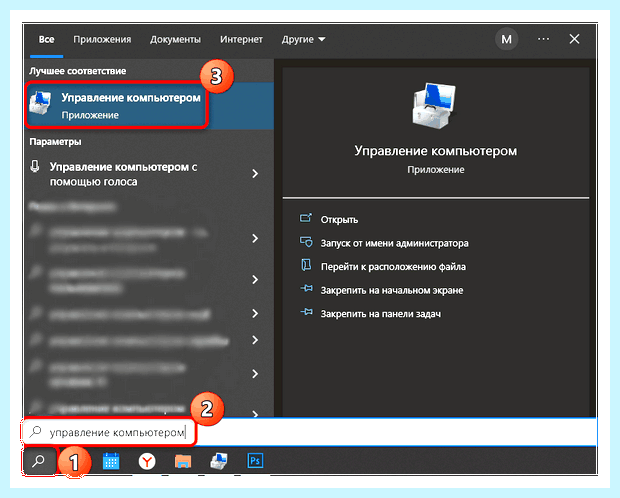620x498 pixels.
Task: Click the Лучшее соответствие heading
Action: 78,71
